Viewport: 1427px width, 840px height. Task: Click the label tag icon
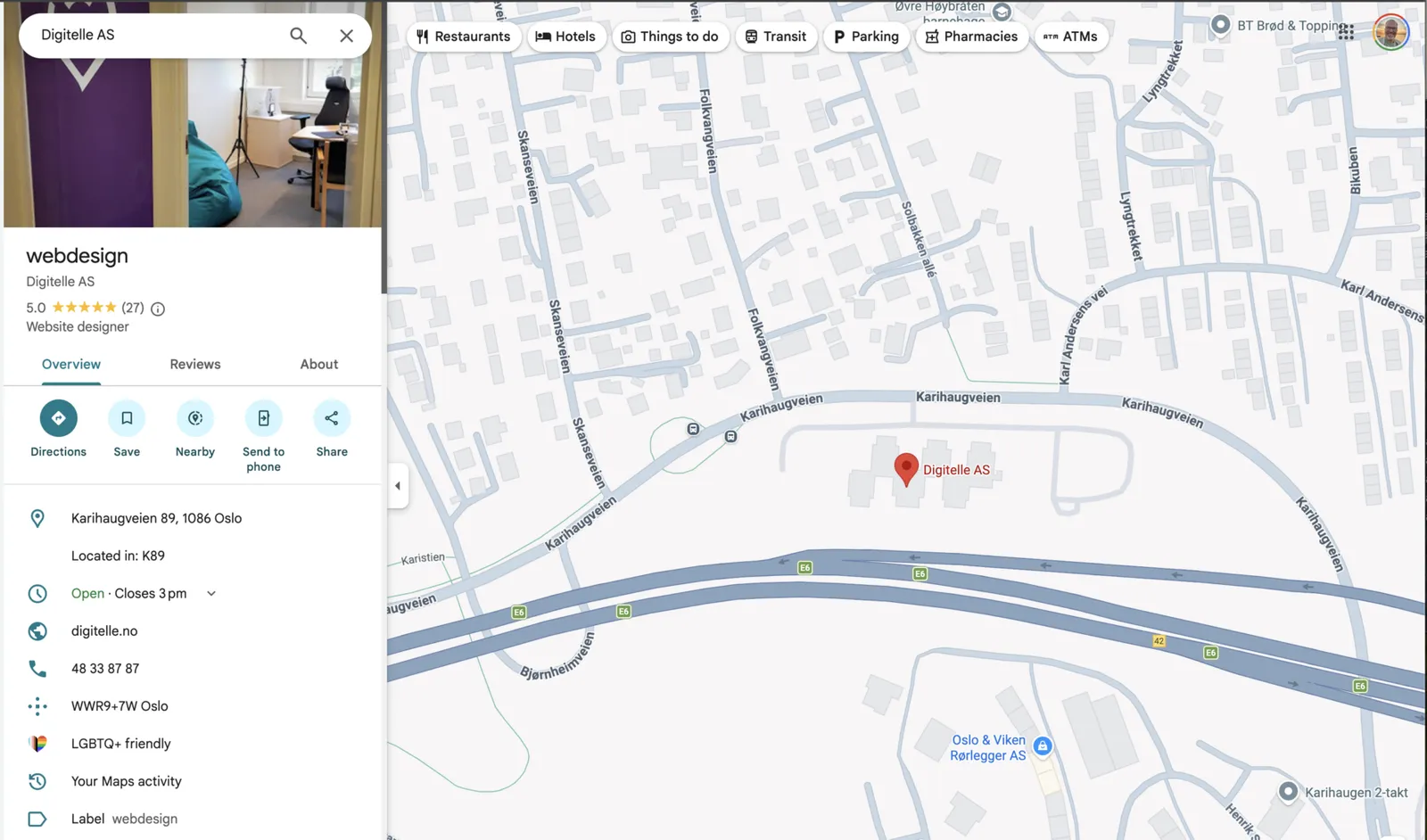(37, 819)
